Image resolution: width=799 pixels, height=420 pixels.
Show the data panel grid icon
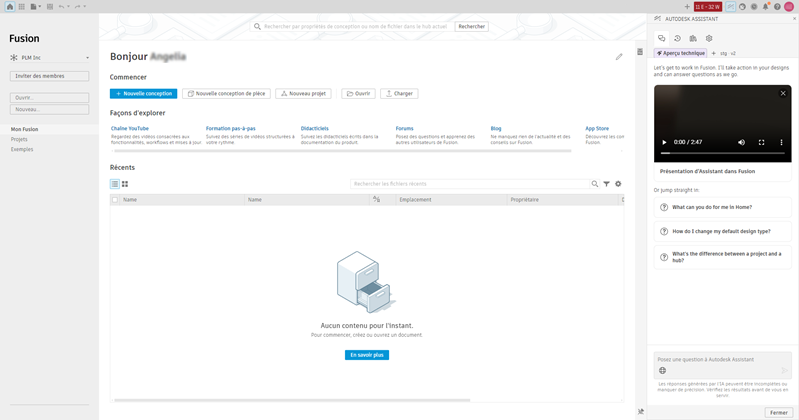pyautogui.click(x=21, y=7)
